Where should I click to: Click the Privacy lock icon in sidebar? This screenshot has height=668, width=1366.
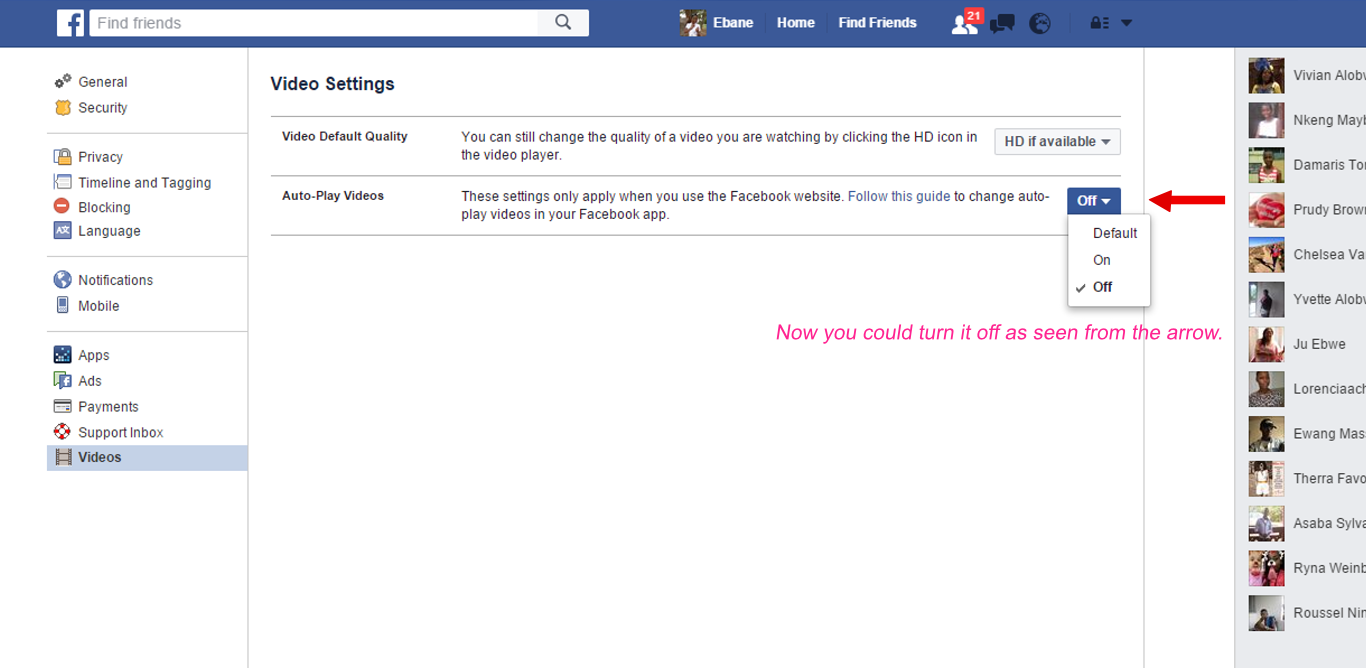point(63,156)
